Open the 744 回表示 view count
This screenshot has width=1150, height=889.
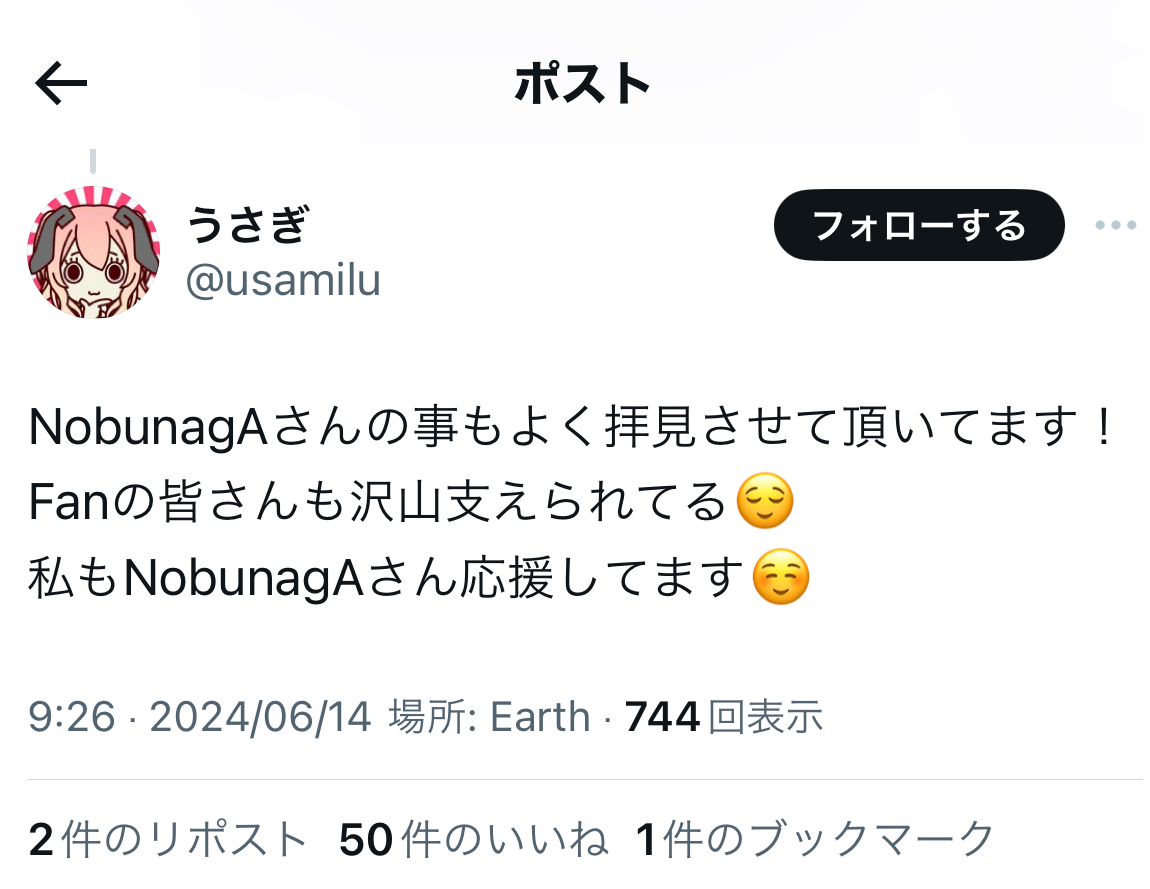pyautogui.click(x=724, y=717)
